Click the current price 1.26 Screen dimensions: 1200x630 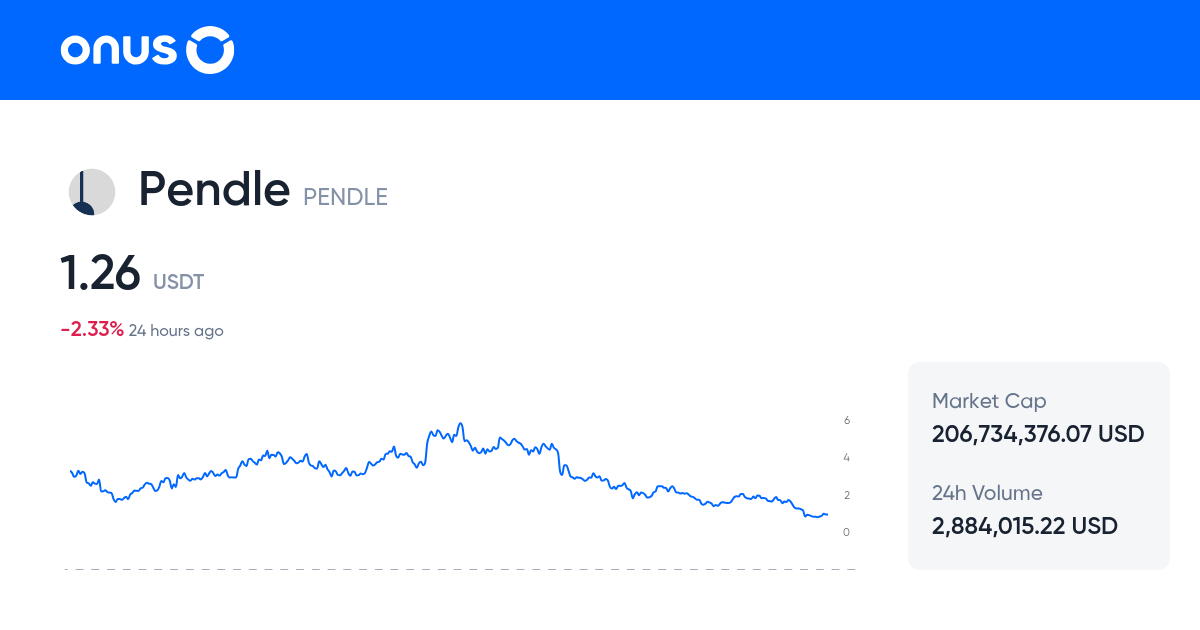pyautogui.click(x=101, y=272)
